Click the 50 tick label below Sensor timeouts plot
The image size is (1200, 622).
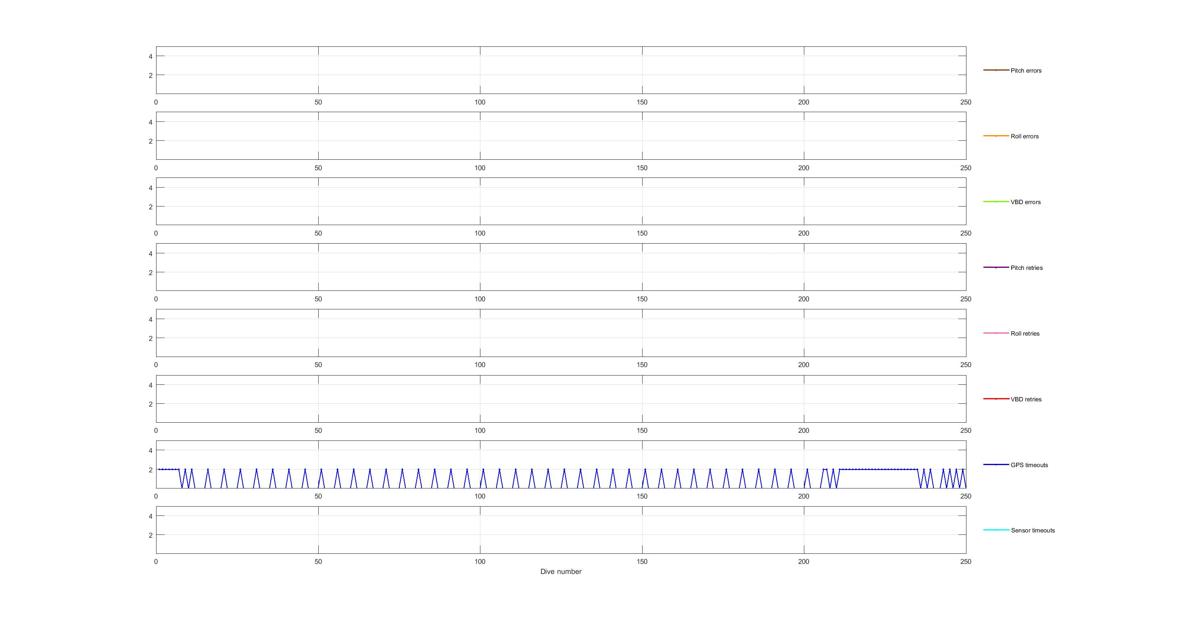[318, 562]
